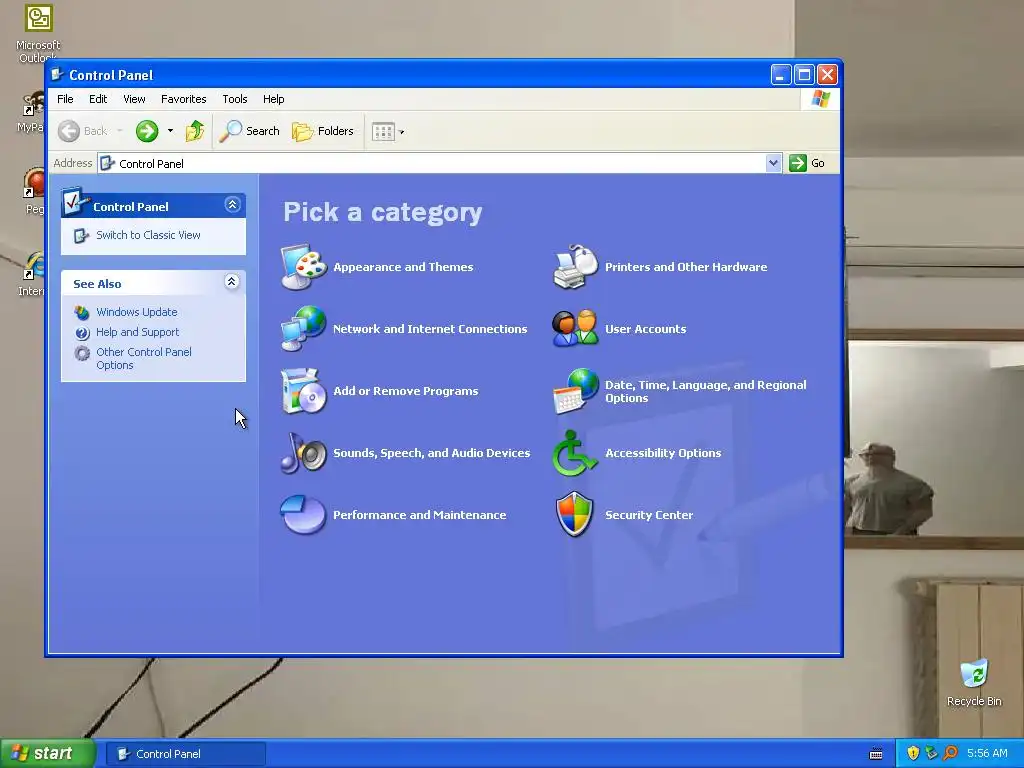Open the Forward history dropdown arrow

point(170,131)
